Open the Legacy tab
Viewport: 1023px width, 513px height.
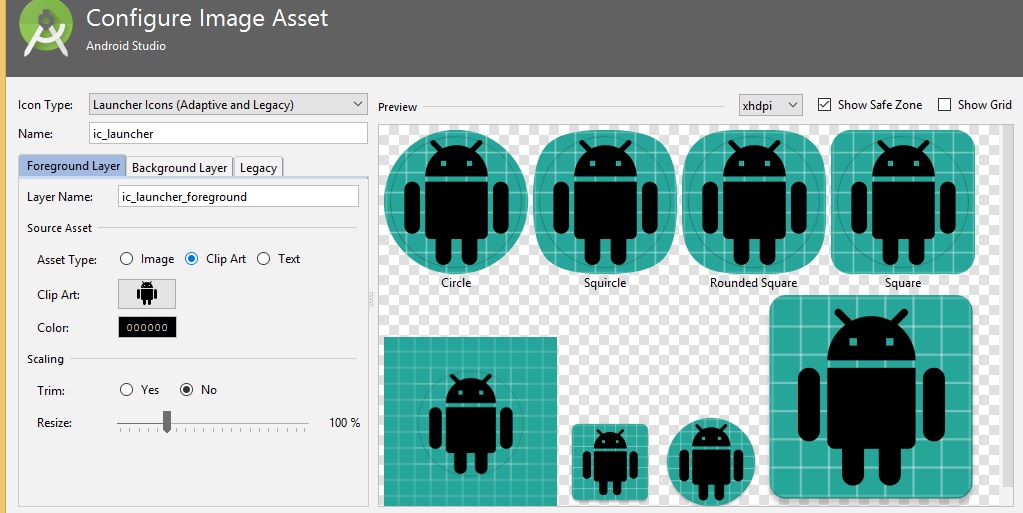258,168
